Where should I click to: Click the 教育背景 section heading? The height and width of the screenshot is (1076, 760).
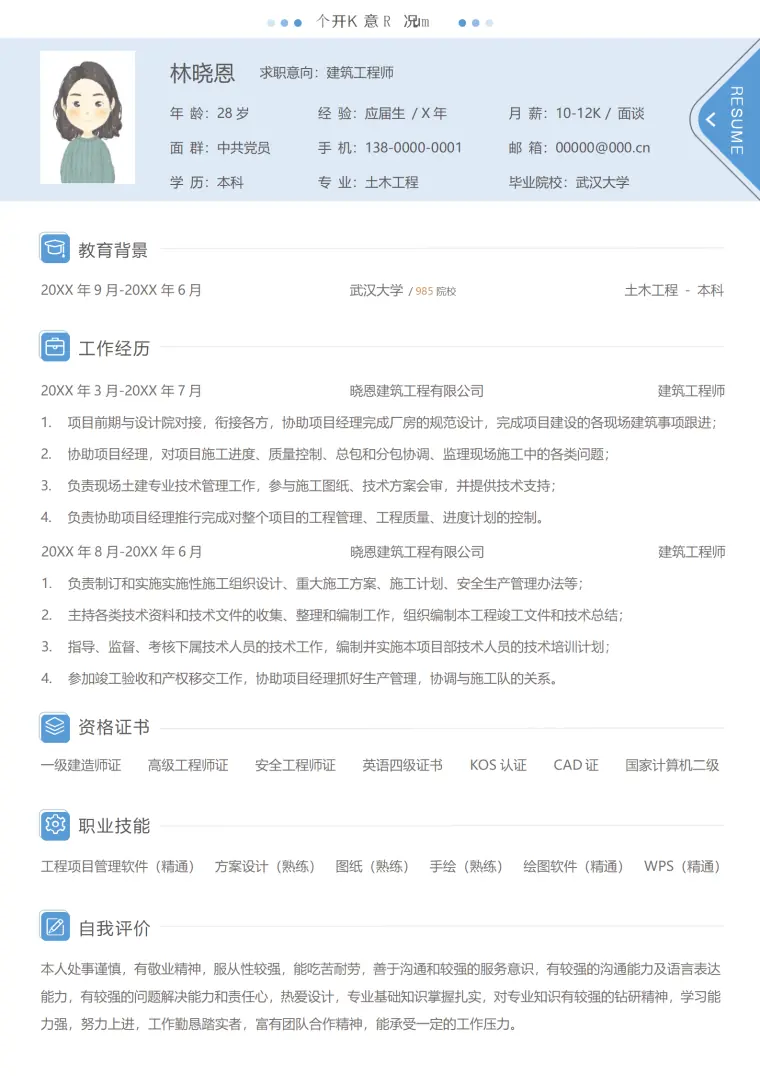[x=113, y=250]
